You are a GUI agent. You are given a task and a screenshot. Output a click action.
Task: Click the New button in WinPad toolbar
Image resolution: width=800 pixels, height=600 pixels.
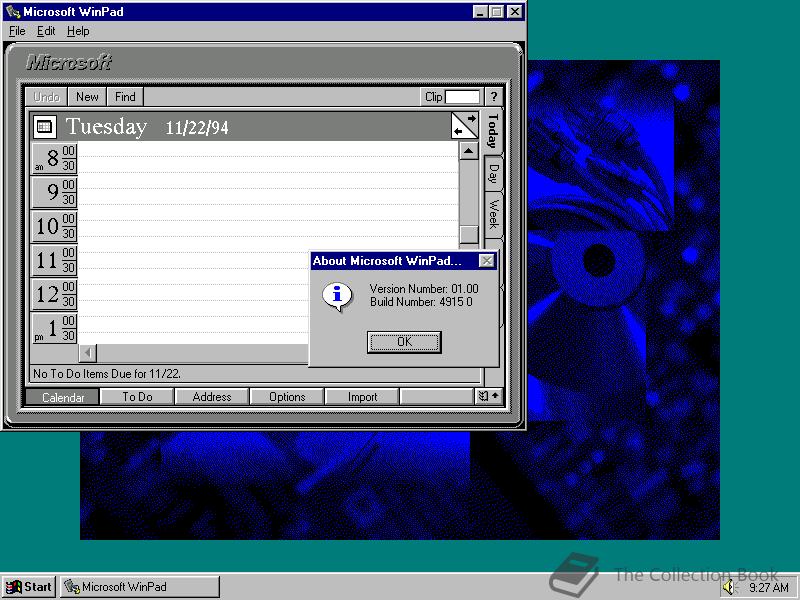[87, 96]
